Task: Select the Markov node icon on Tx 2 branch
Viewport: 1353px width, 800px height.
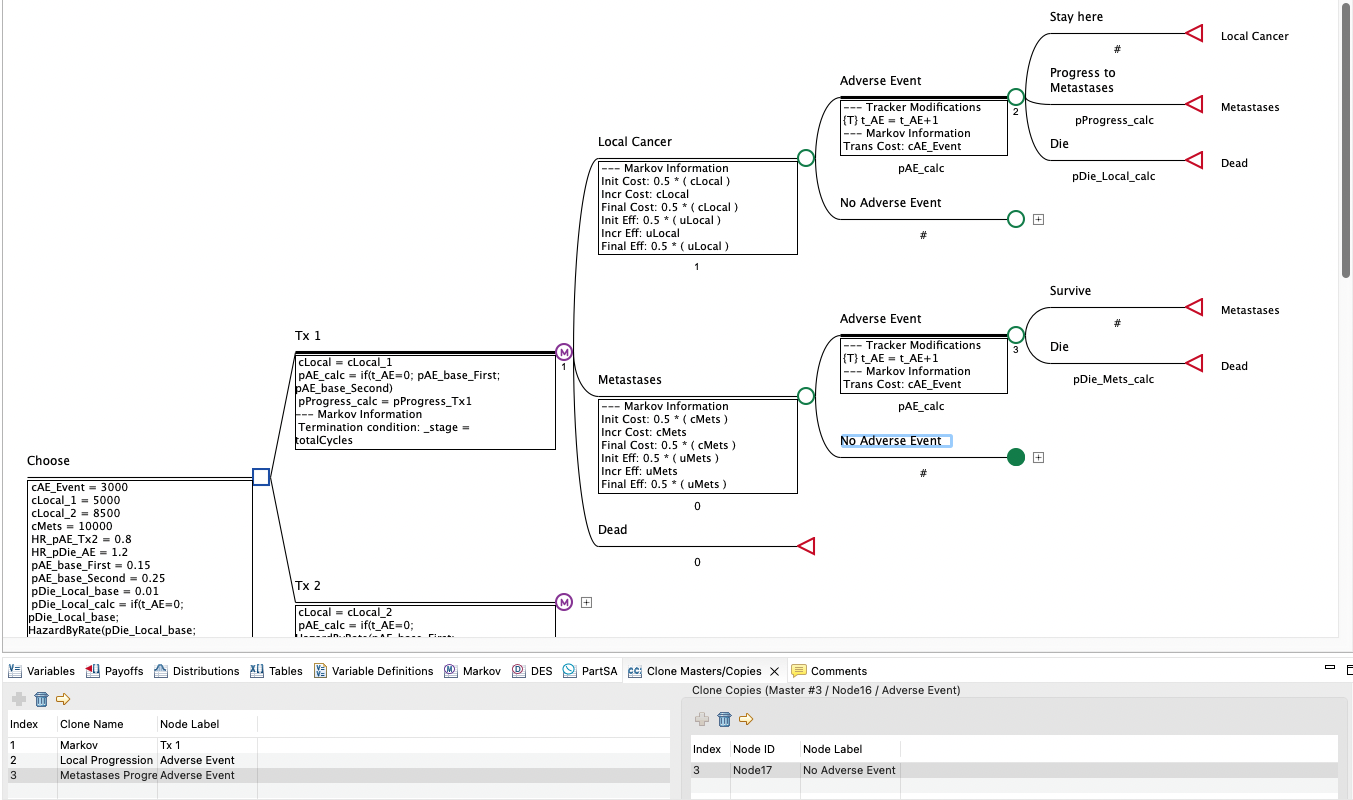Action: (x=564, y=602)
